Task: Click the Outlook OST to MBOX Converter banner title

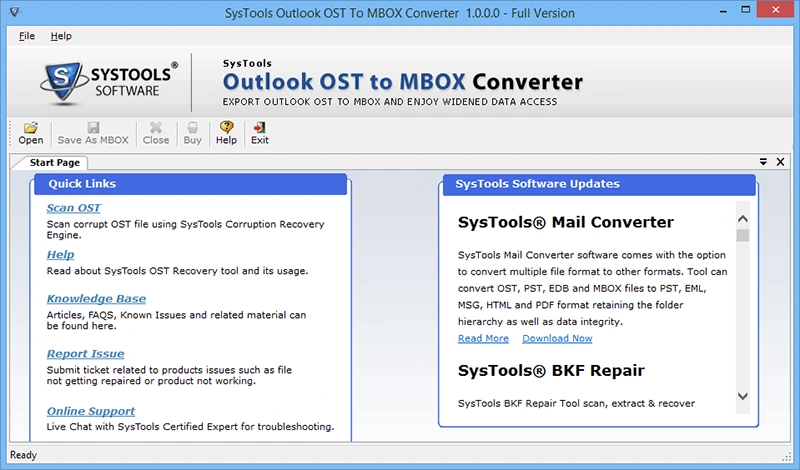Action: point(403,82)
